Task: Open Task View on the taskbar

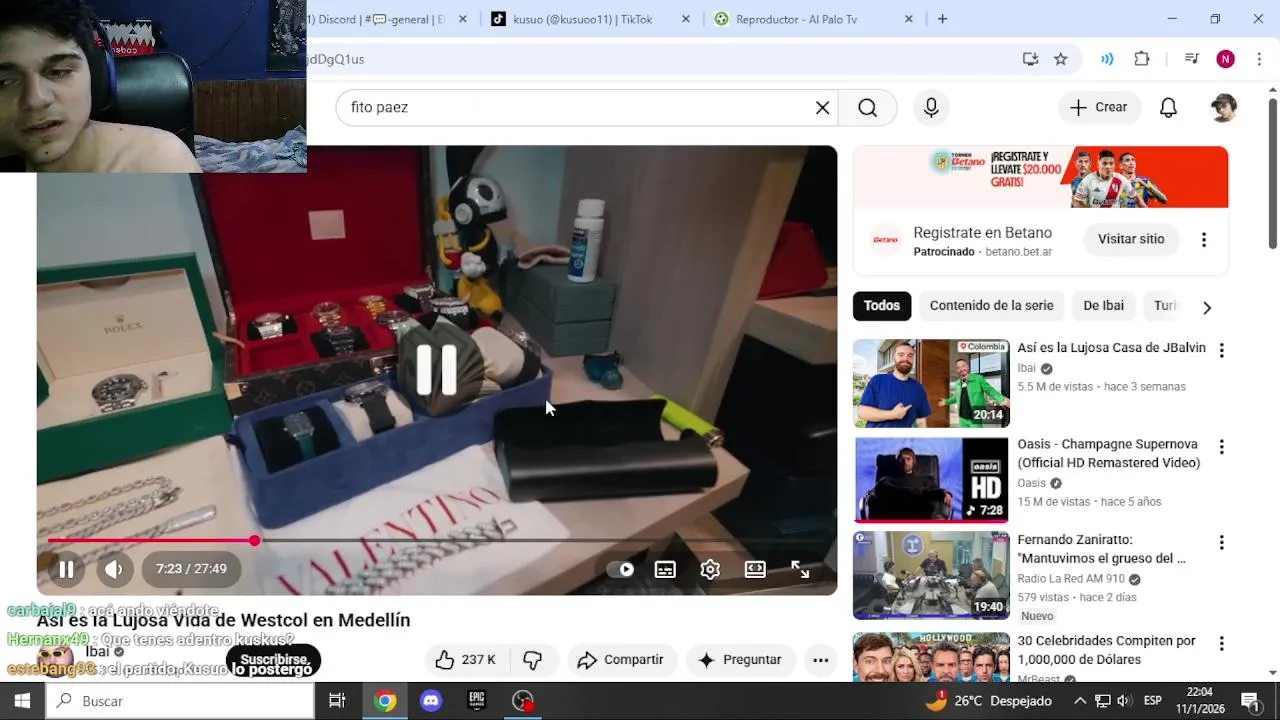Action: pos(337,701)
